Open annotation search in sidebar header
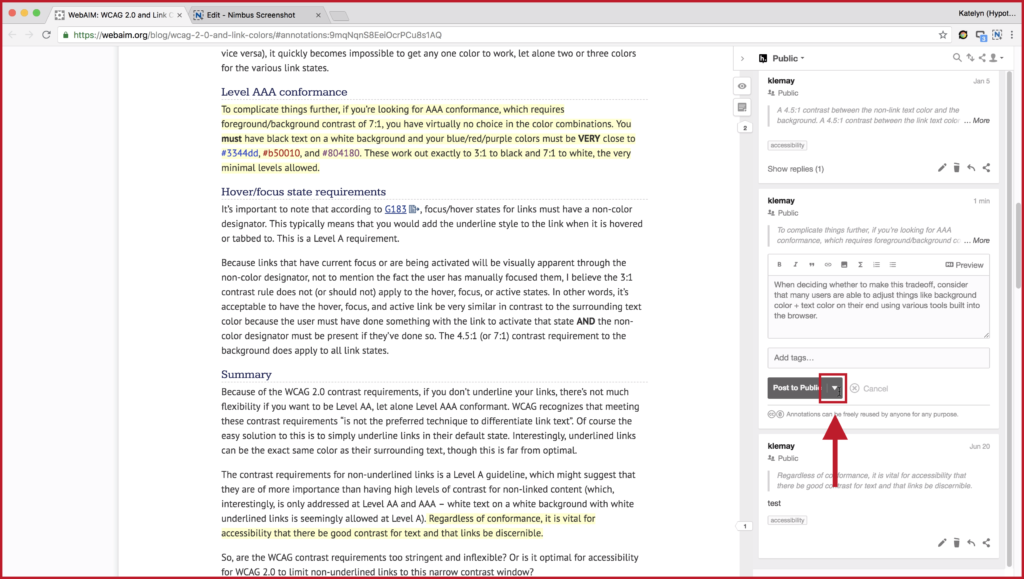Viewport: 1024px width, 579px height. (x=957, y=58)
